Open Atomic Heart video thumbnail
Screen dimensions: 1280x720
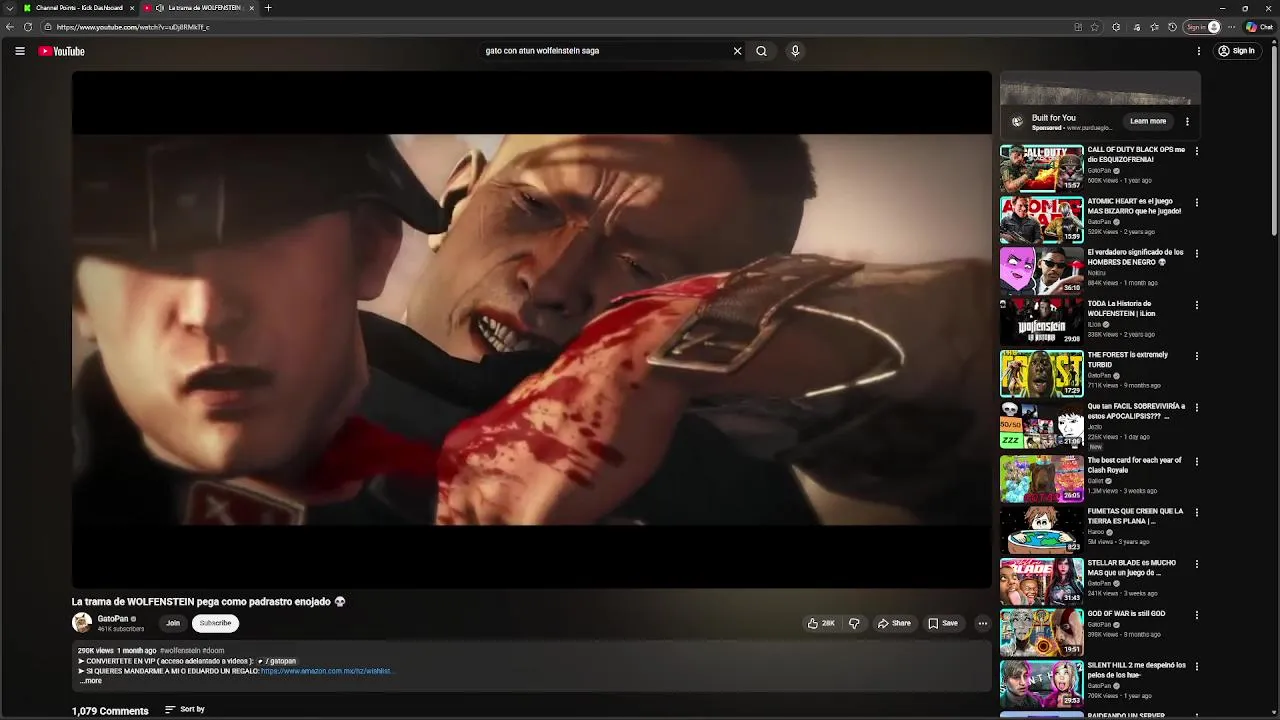[x=1041, y=219]
